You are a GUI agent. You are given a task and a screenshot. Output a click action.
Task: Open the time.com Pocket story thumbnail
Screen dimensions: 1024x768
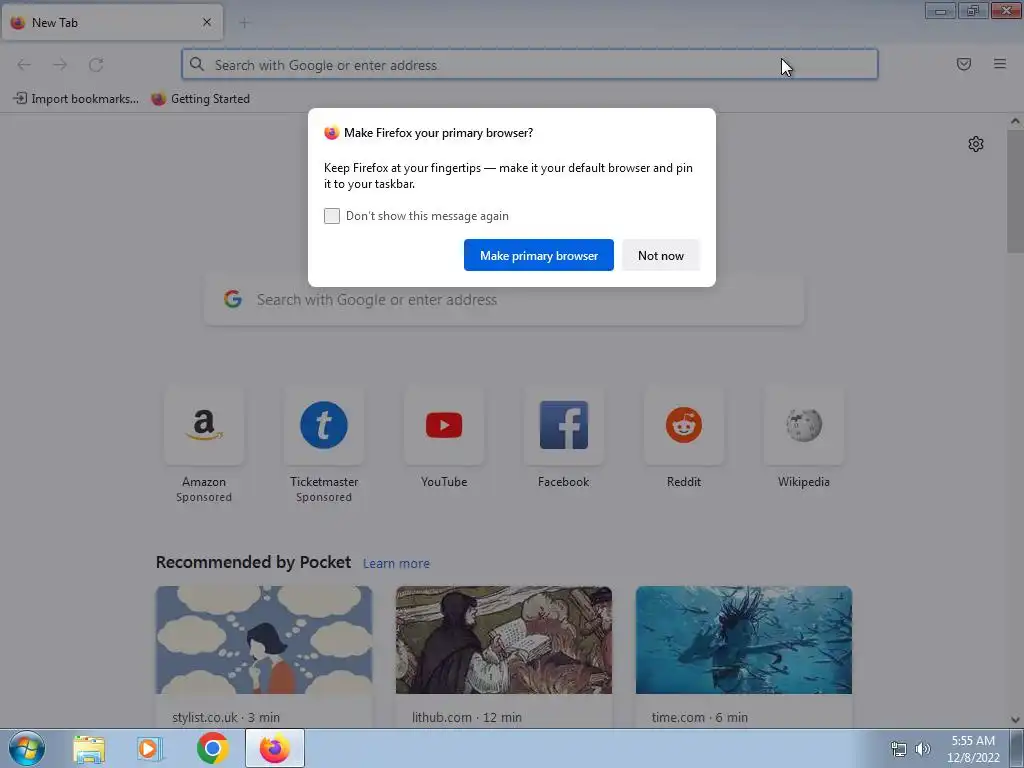click(744, 640)
